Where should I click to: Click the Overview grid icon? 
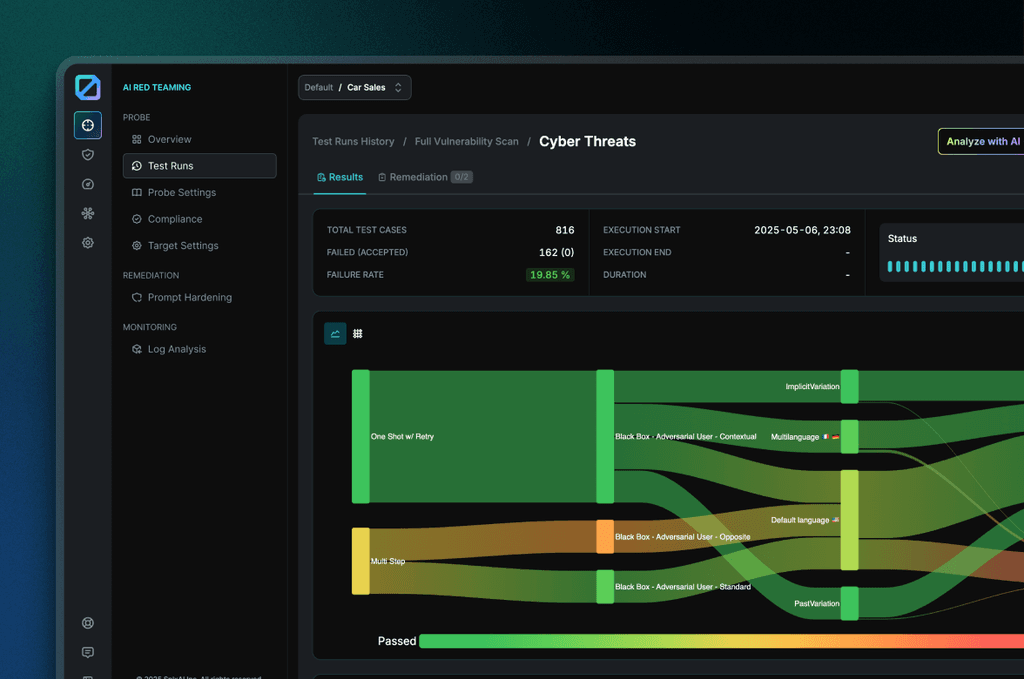click(x=136, y=139)
